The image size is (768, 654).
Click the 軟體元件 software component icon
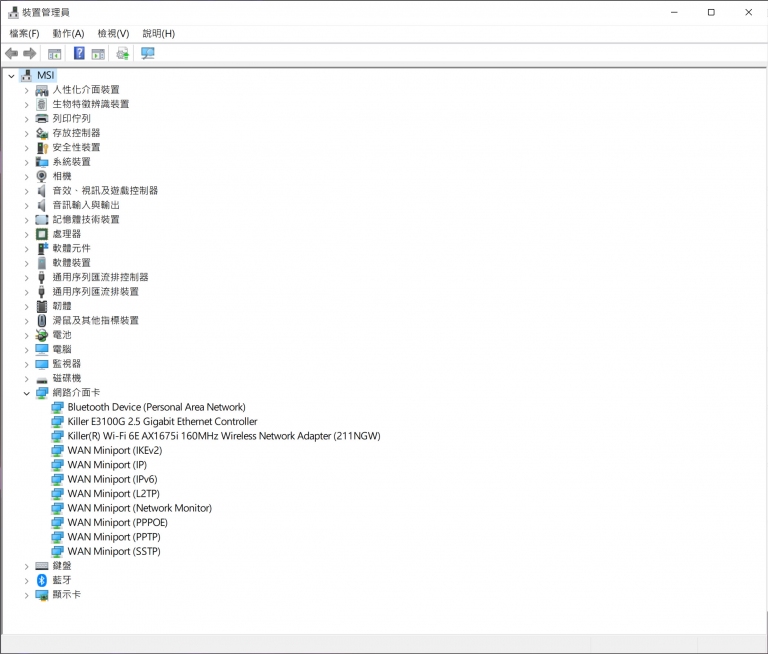point(43,248)
